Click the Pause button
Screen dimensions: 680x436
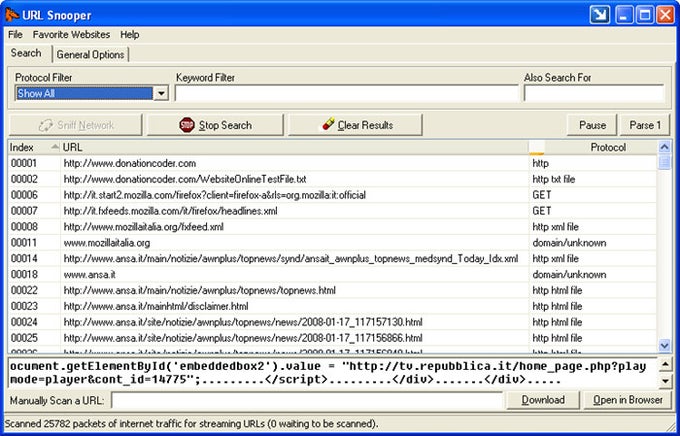[592, 125]
